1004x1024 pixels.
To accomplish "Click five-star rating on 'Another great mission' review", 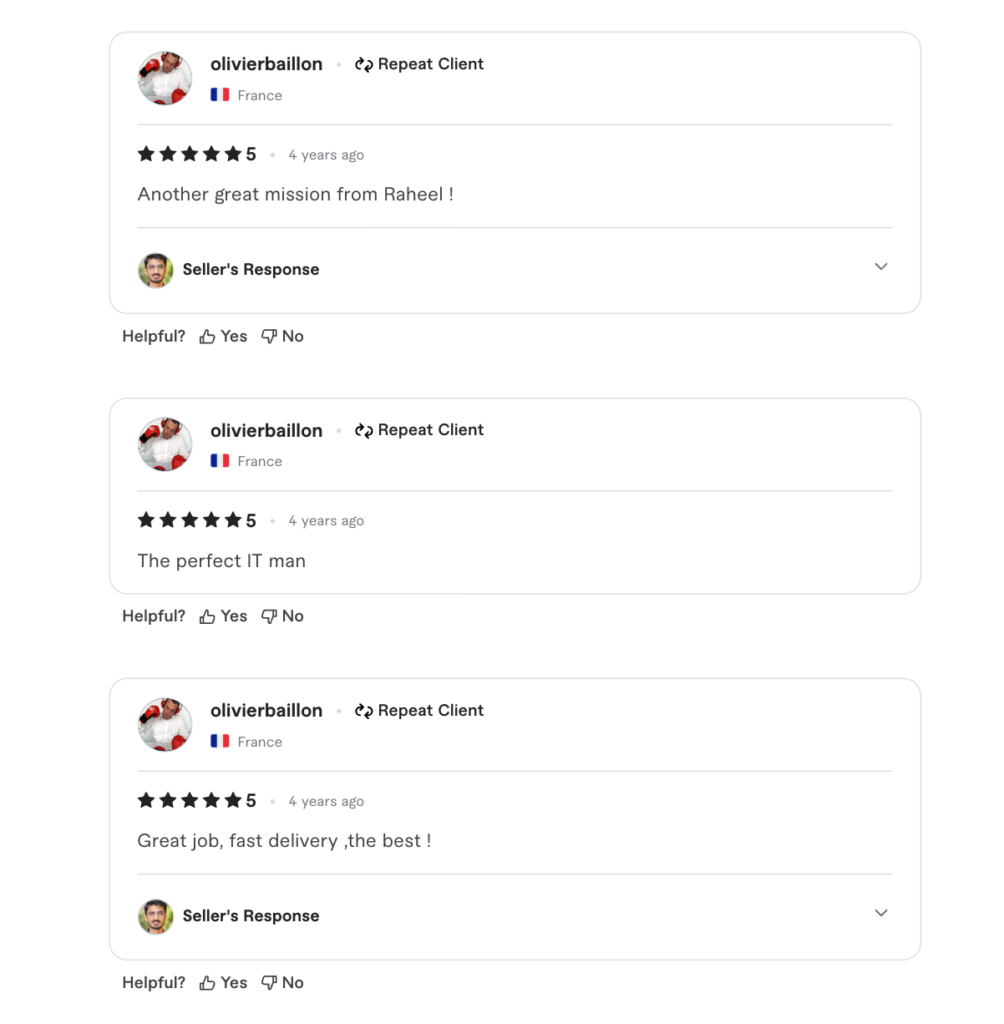I will click(x=190, y=154).
